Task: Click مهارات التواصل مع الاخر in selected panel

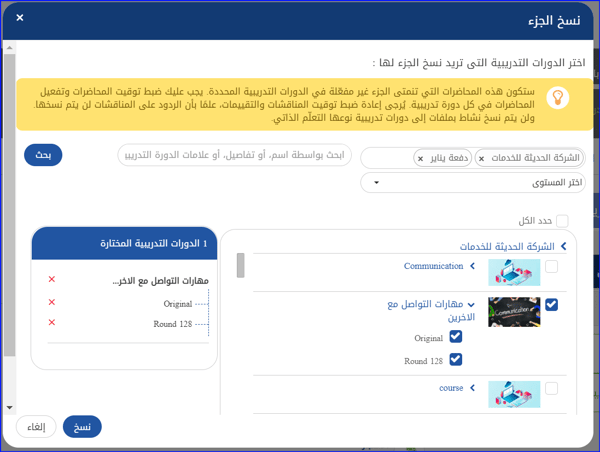Action: 160,281
